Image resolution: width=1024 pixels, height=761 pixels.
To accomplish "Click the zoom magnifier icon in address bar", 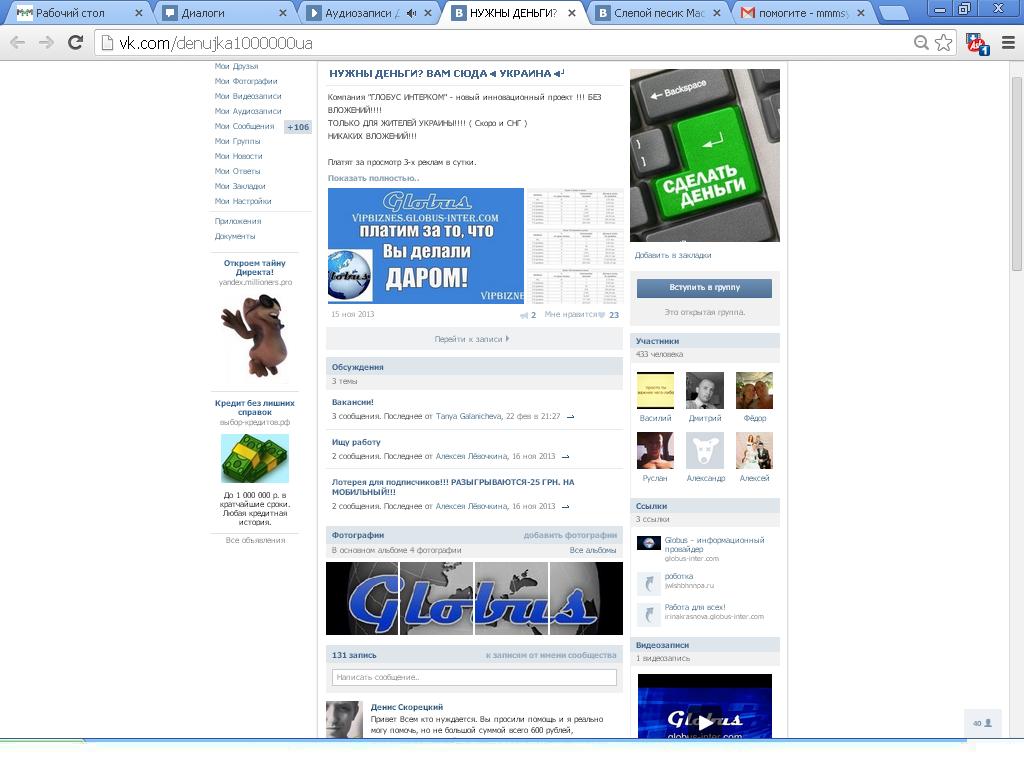I will [921, 43].
